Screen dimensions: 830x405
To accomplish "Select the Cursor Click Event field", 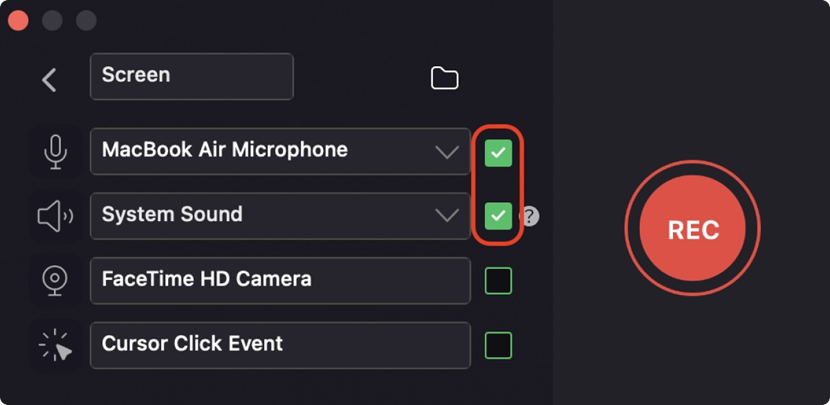I will coord(279,345).
